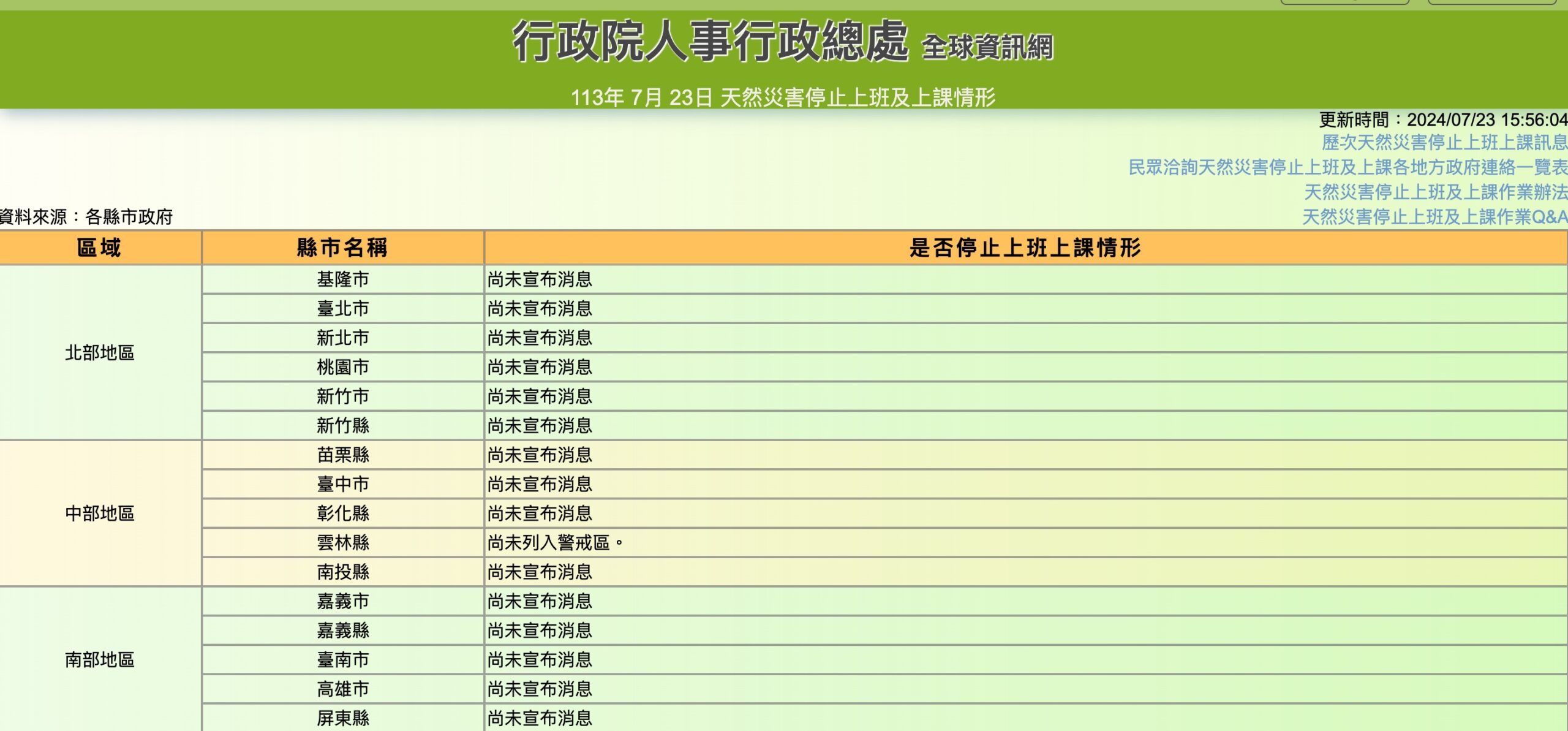Select the 嘉義縣 cell
The image size is (1568, 731).
click(343, 630)
